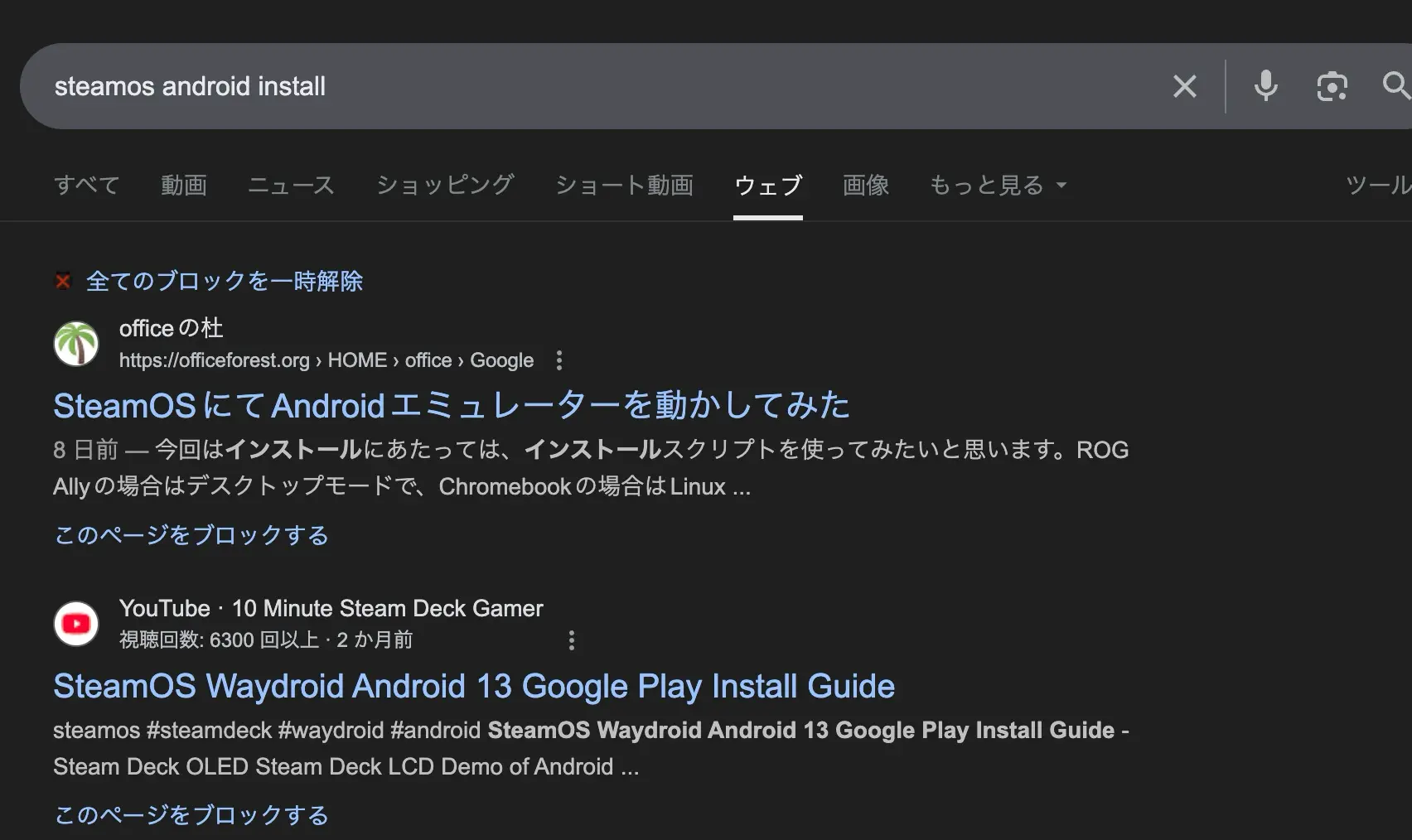Image resolution: width=1412 pixels, height=840 pixels.
Task: Click このページをブロックする under the officeforest result
Action: (x=191, y=535)
